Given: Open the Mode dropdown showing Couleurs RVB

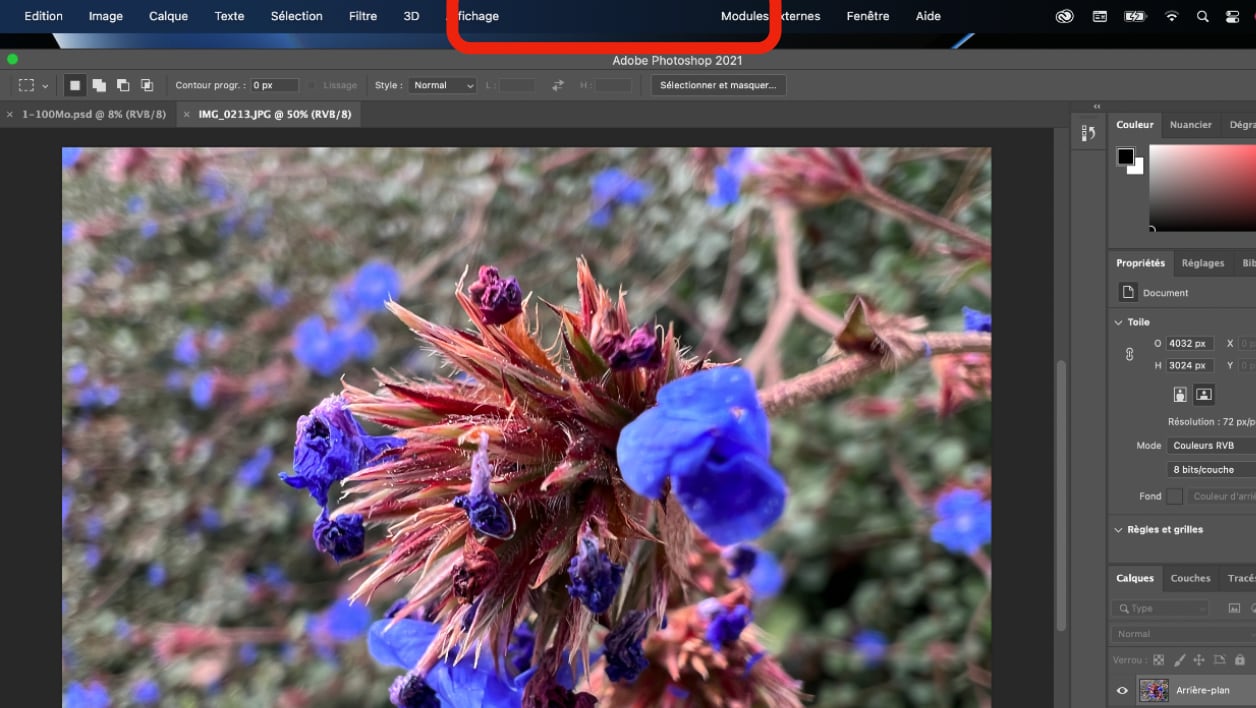Looking at the screenshot, I should click(1210, 446).
